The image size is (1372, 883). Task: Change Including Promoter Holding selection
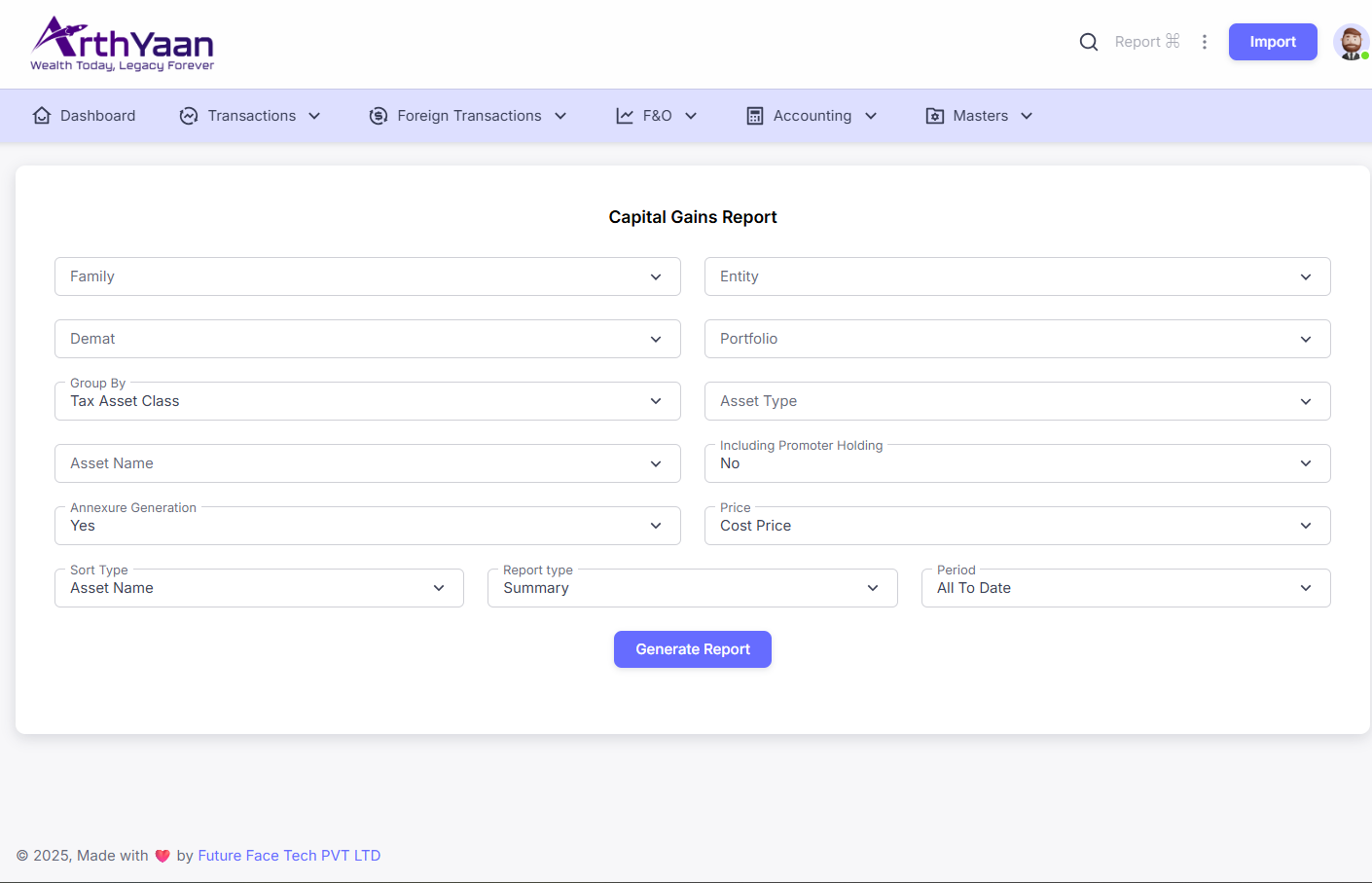tap(1017, 463)
